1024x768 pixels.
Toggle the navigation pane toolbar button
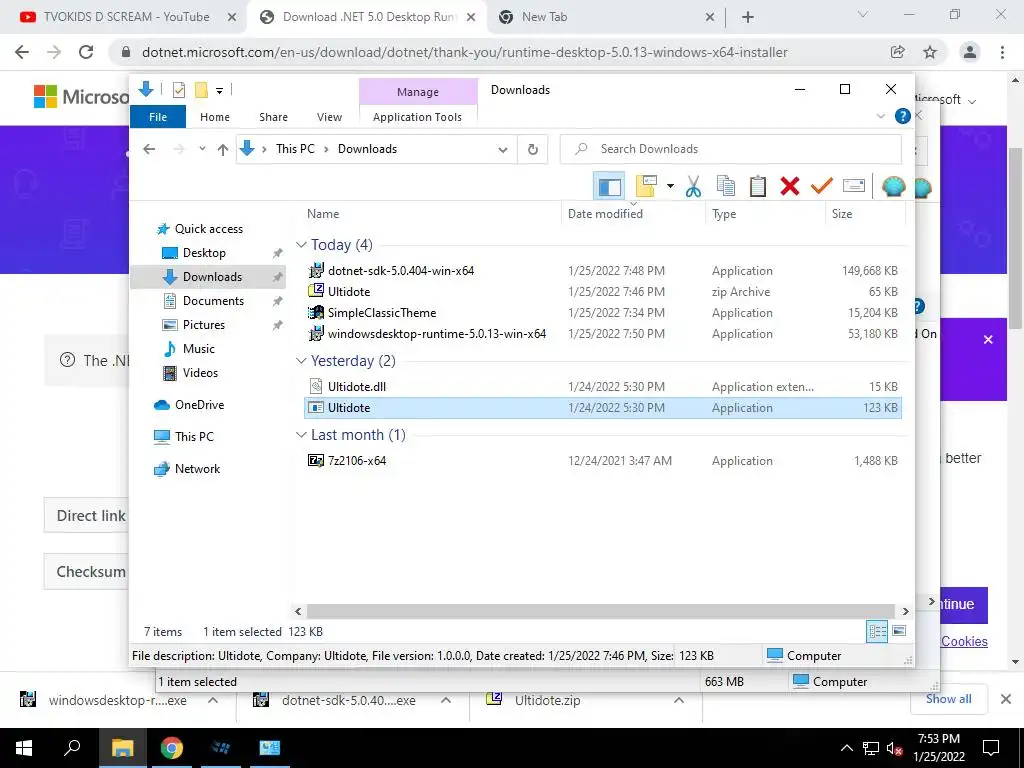click(x=609, y=187)
